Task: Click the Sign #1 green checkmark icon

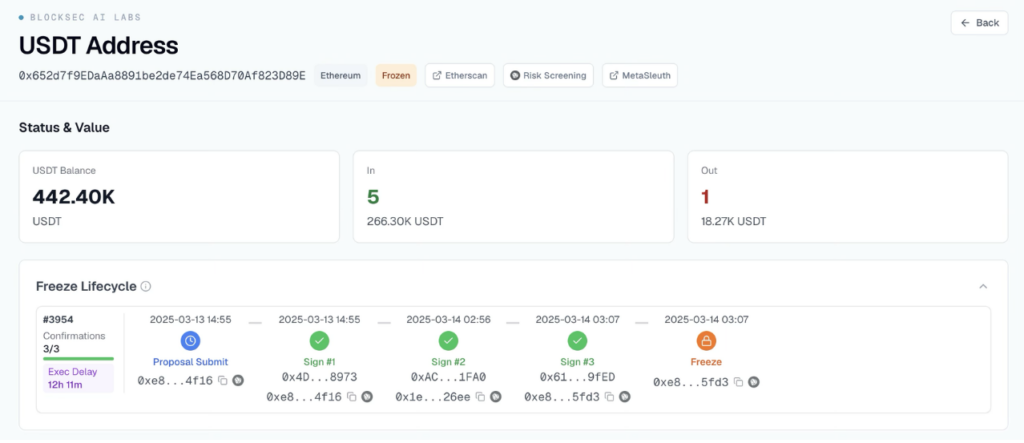Action: click(x=319, y=340)
